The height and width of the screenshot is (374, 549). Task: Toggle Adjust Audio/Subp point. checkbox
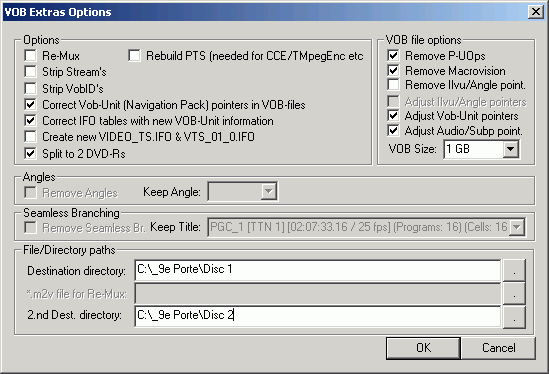coord(393,131)
